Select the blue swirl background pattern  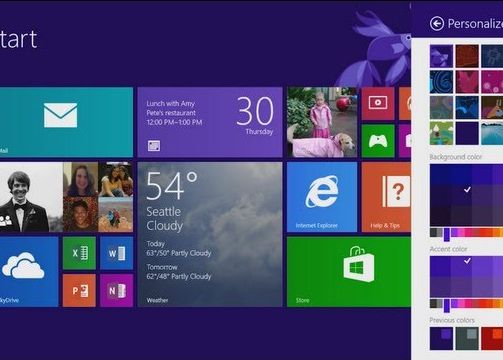(441, 82)
